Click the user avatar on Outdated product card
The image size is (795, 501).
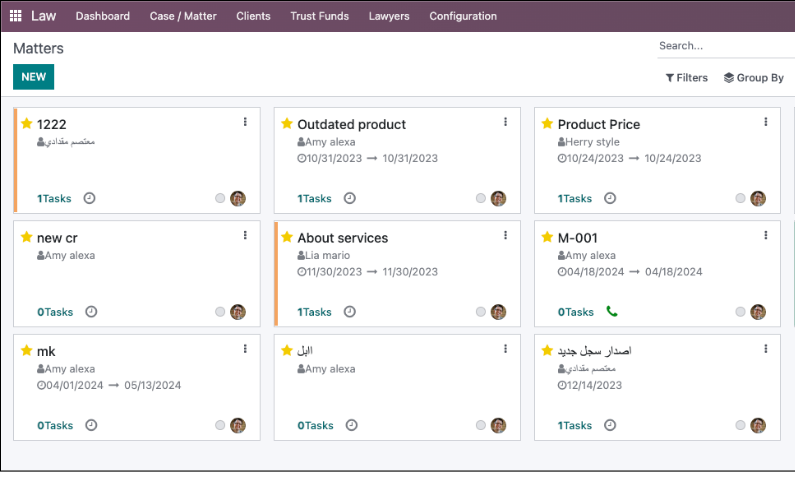click(x=498, y=198)
